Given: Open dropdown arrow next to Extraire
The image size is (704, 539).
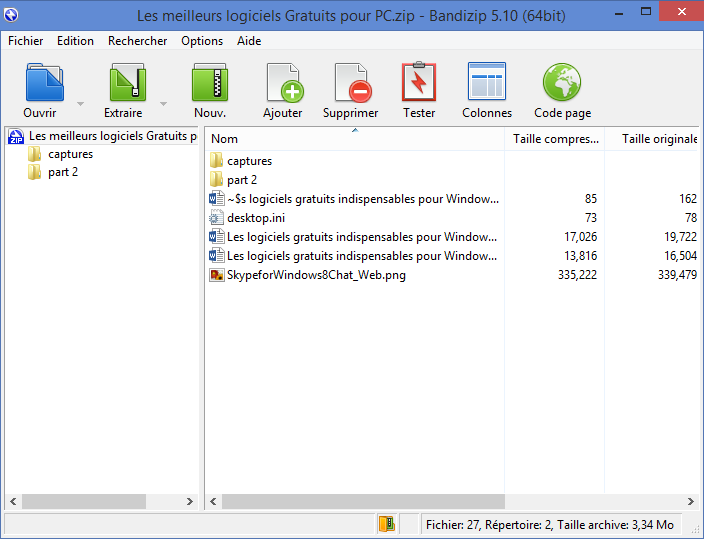Looking at the screenshot, I should point(162,103).
